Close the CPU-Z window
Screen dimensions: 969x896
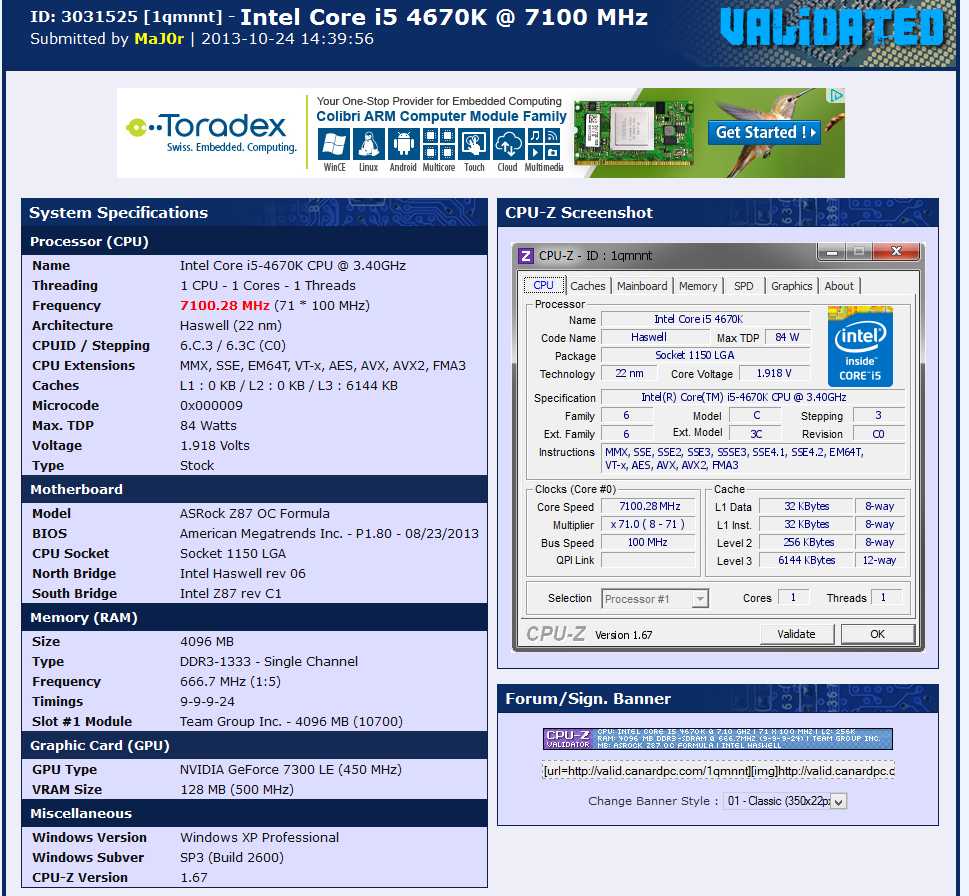896,251
